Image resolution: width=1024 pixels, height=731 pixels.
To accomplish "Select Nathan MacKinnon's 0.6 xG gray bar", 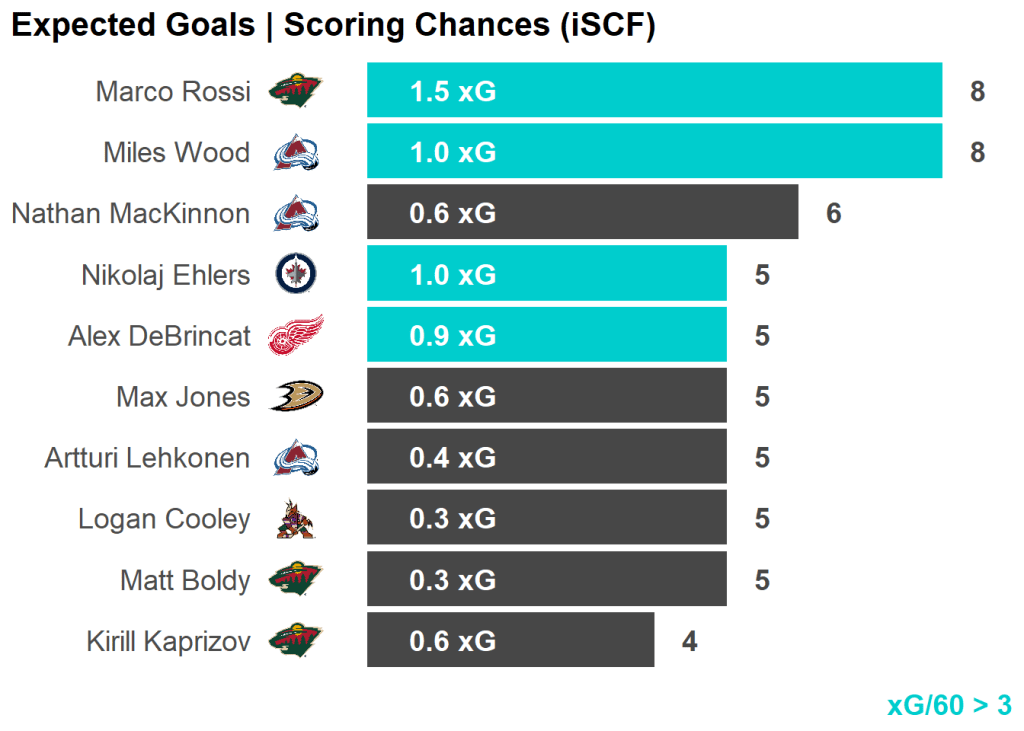I will point(582,213).
